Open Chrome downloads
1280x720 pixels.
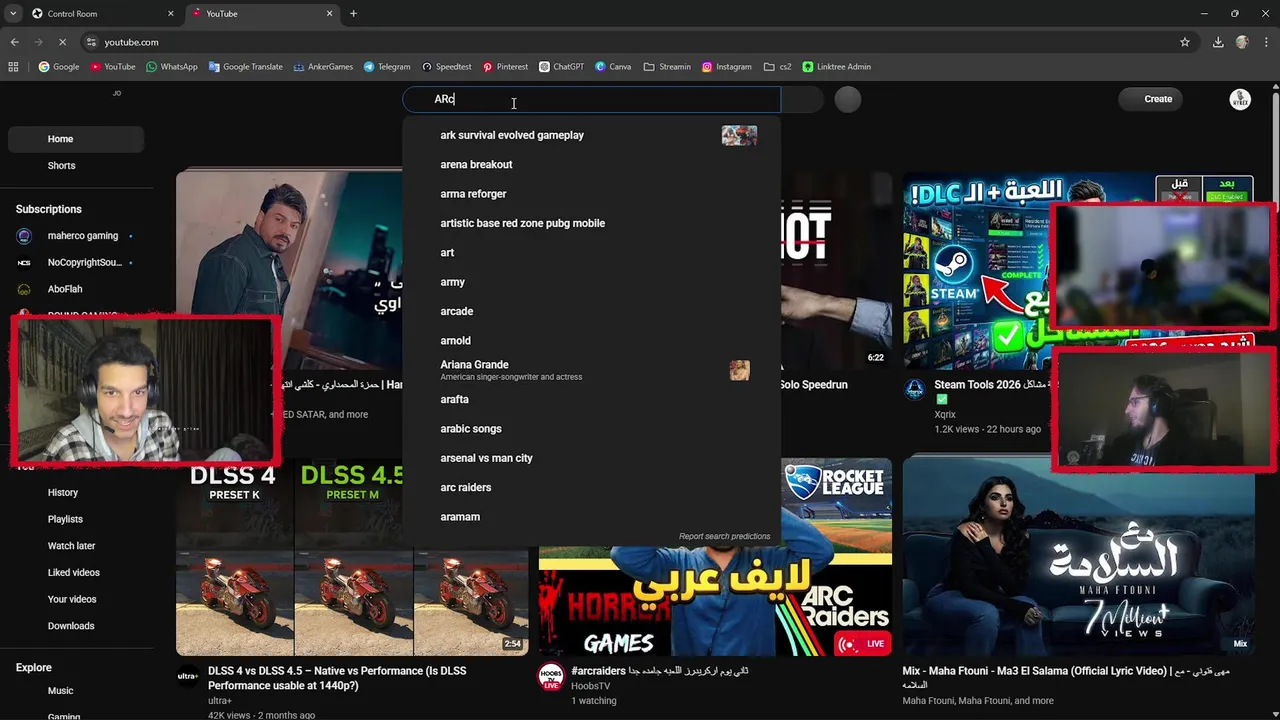pyautogui.click(x=1218, y=42)
